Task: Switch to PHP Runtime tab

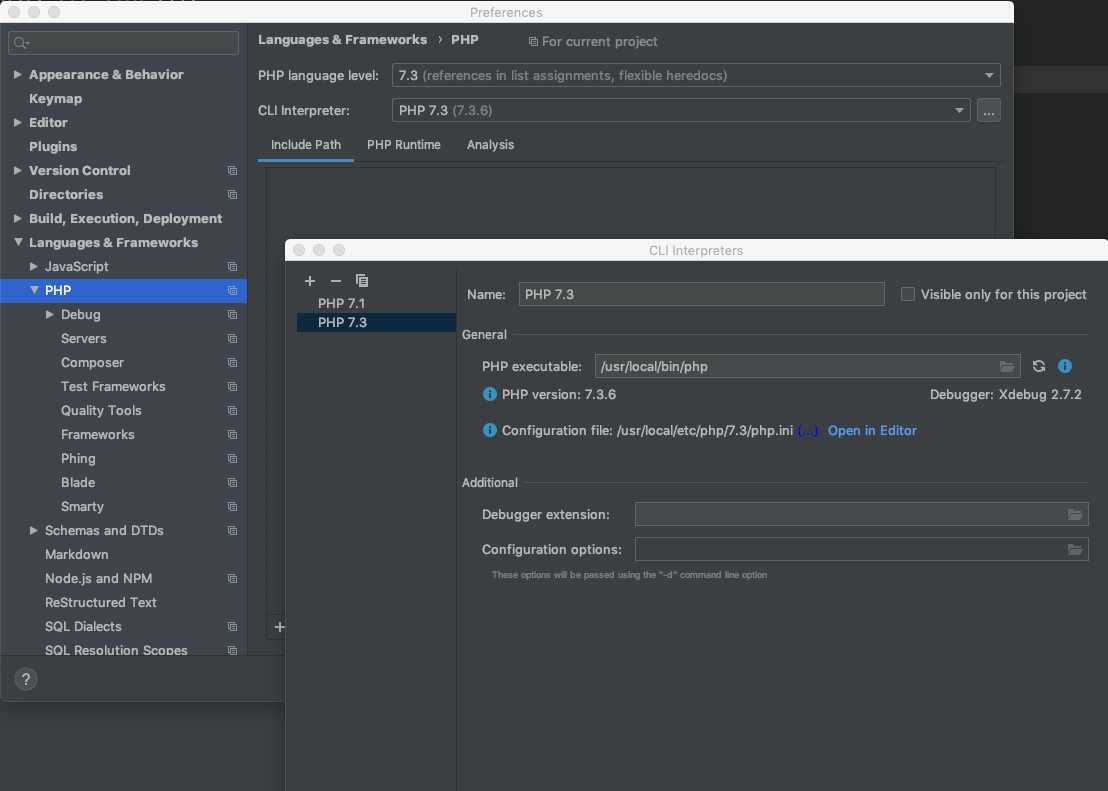Action: click(x=403, y=145)
